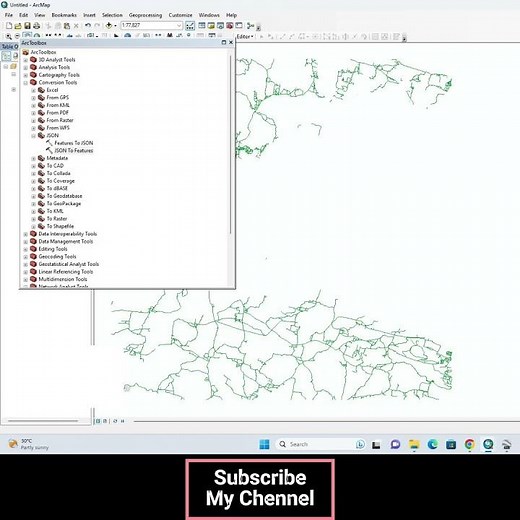The image size is (520, 520).
Task: Click the Paste icon in the Standard toolbar
Action: coord(67,26)
